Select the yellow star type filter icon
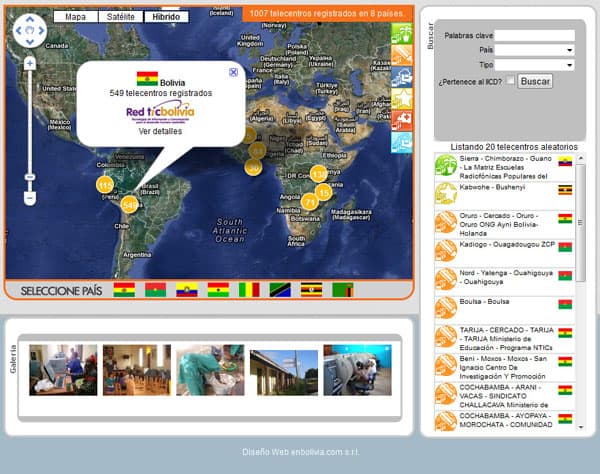 pyautogui.click(x=401, y=99)
